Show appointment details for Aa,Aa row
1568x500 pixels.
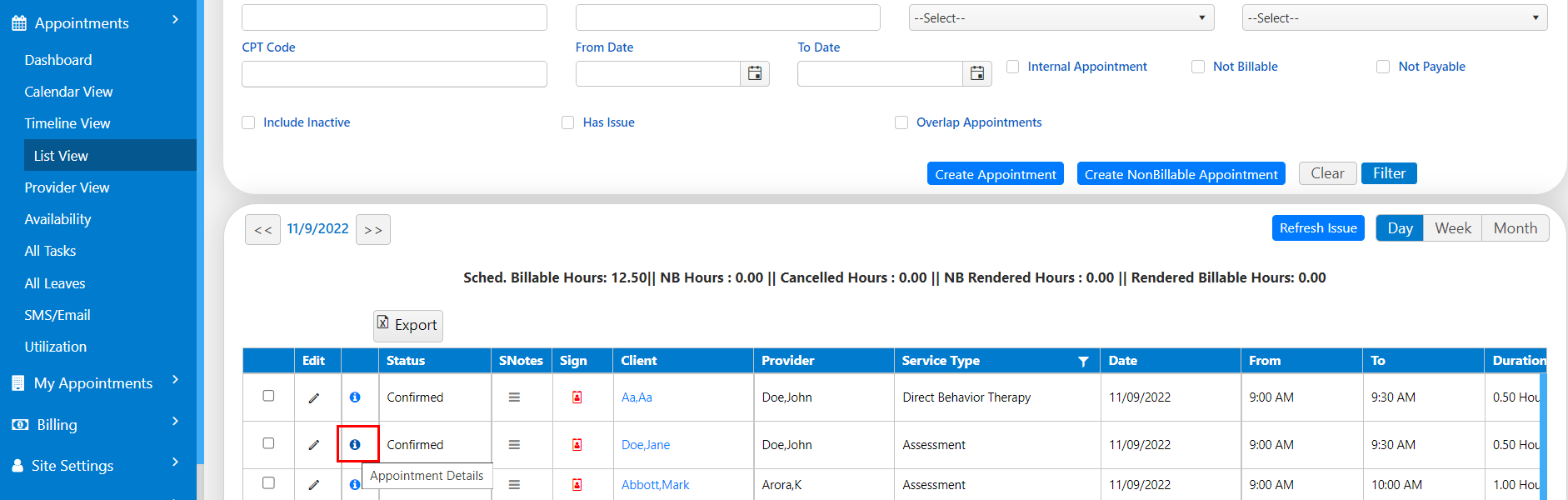tap(355, 397)
